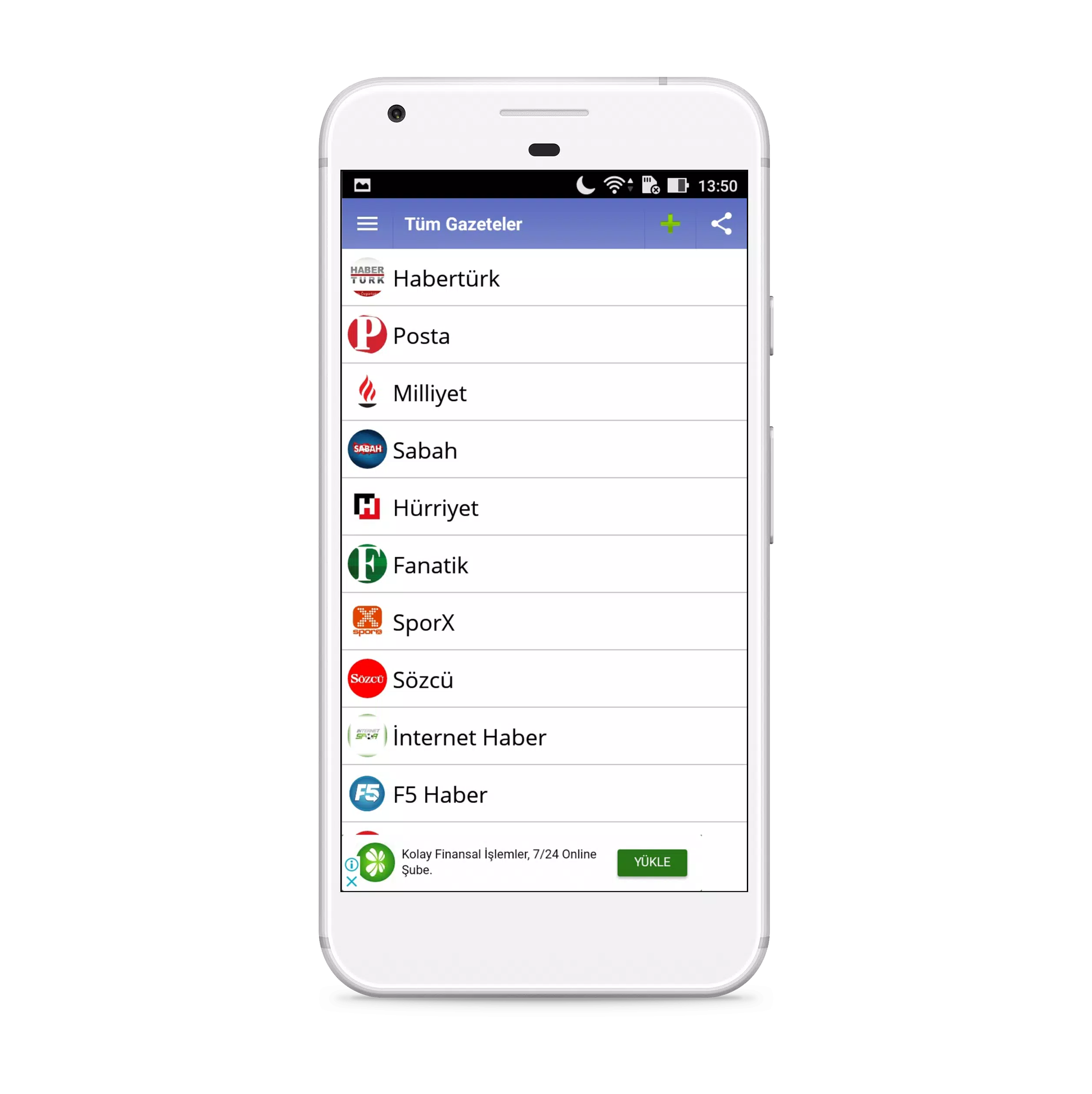
Task: Click the add new source icon
Action: pyautogui.click(x=670, y=223)
